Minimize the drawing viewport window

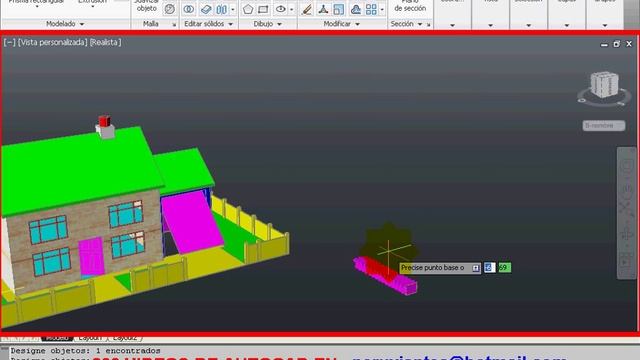point(604,44)
